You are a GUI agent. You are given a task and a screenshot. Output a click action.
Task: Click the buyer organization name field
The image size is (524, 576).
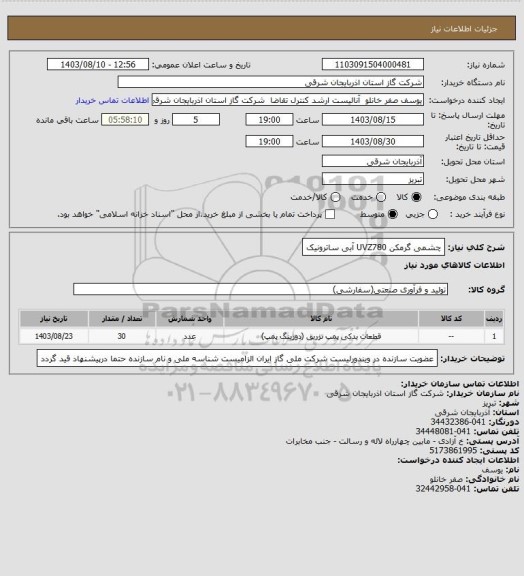click(270, 82)
